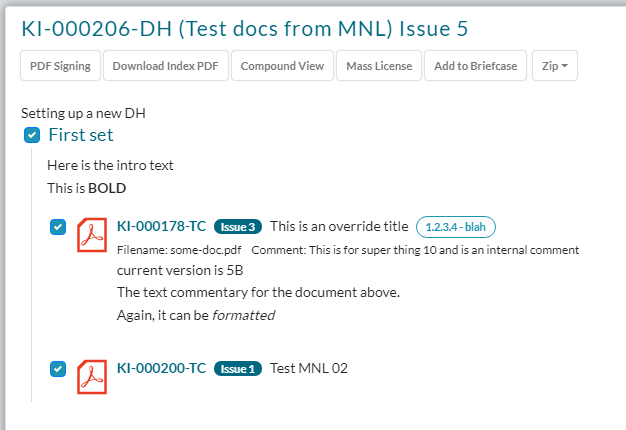626x430 pixels.
Task: Click the Issue 1 badge
Action: [x=238, y=368]
